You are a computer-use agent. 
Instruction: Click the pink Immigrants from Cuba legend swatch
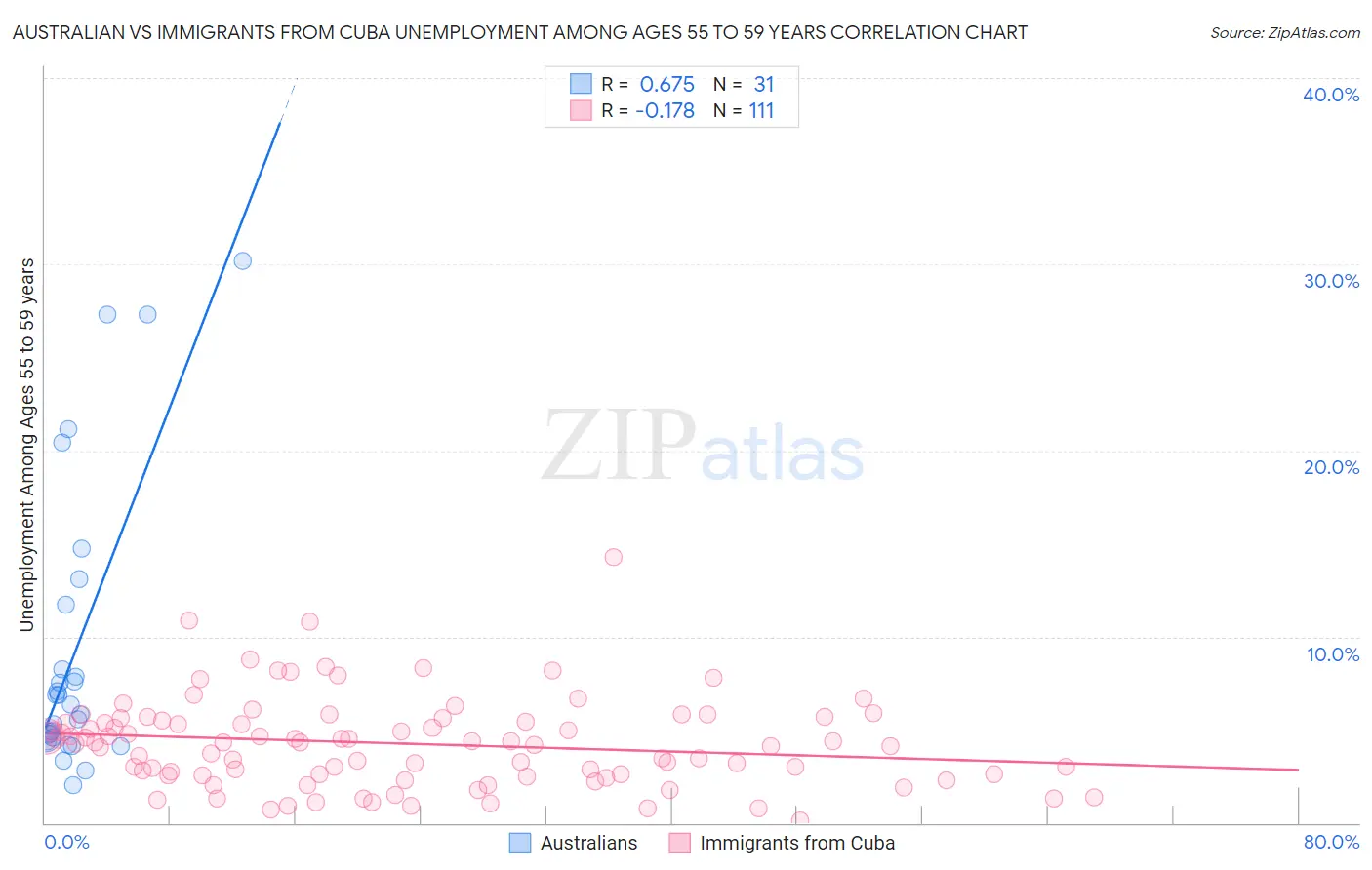(x=679, y=843)
